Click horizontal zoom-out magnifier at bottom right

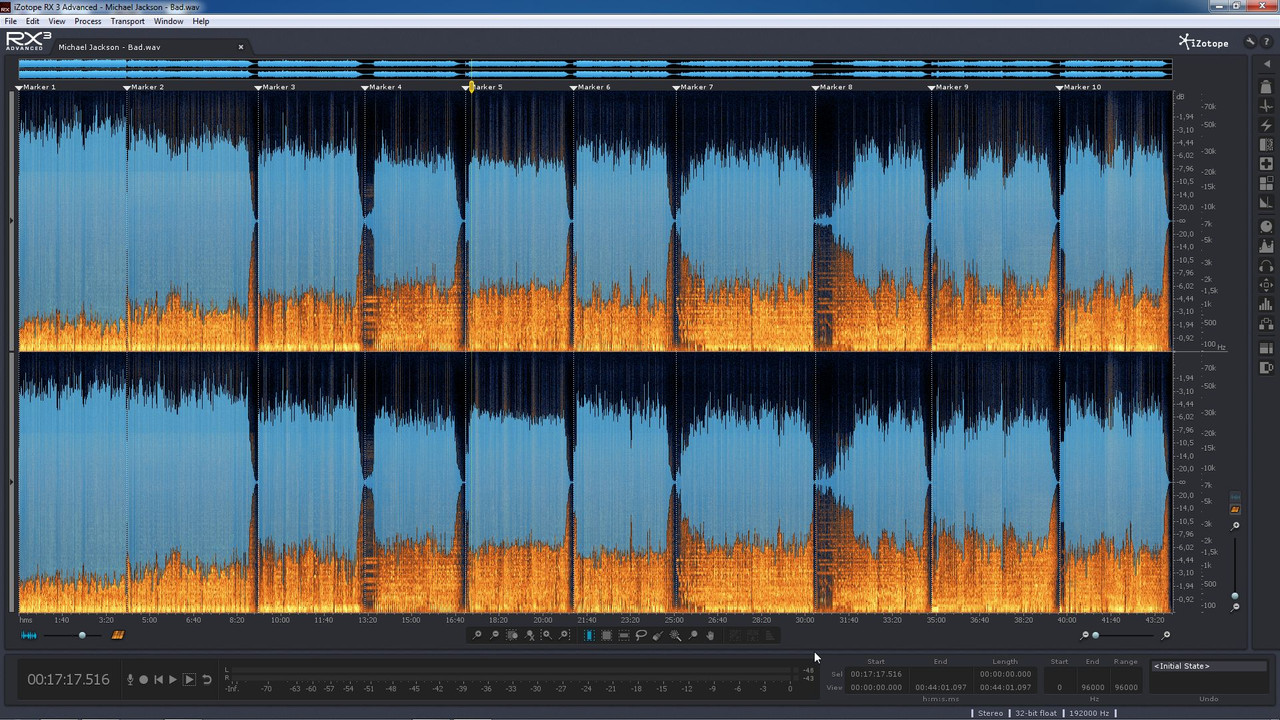(1085, 635)
